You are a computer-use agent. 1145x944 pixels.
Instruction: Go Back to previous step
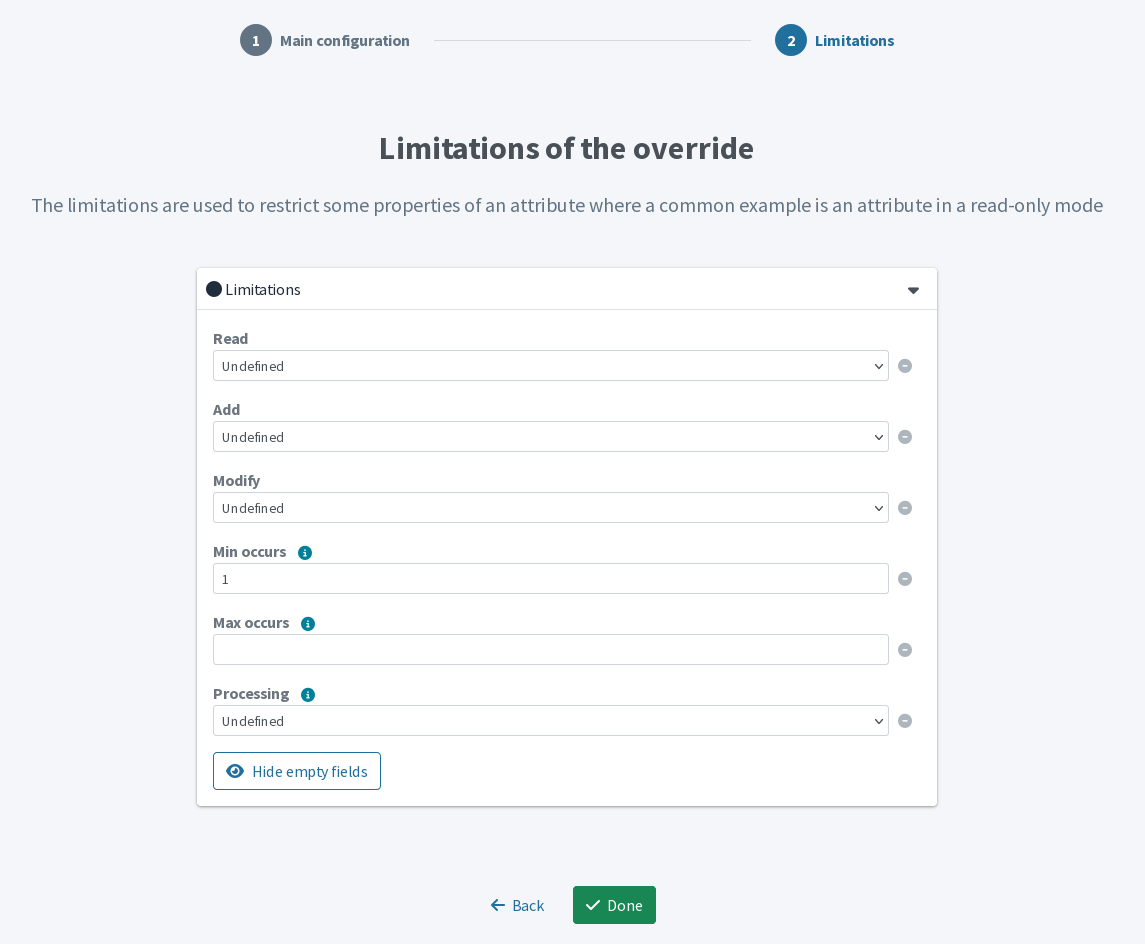point(517,905)
